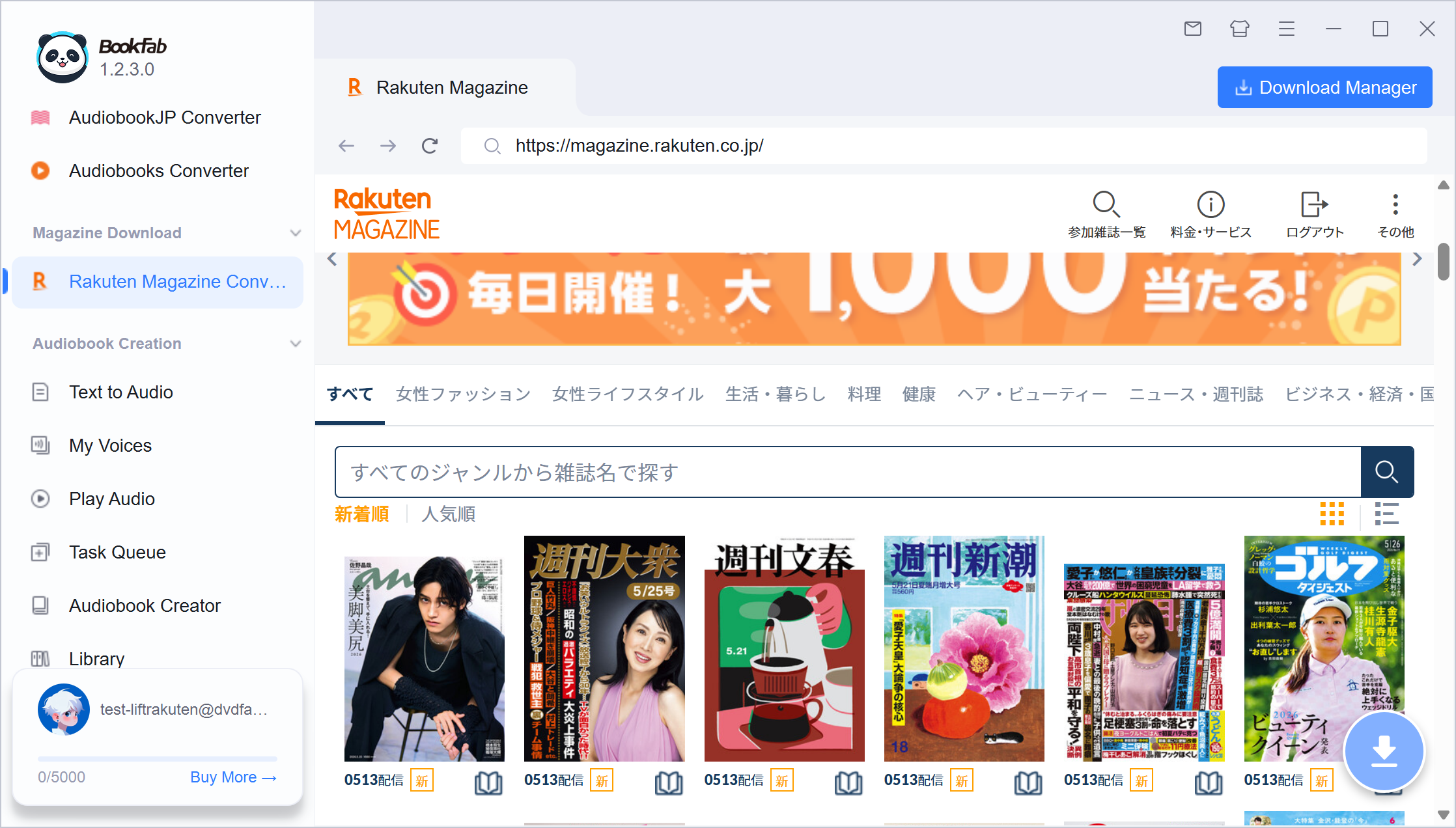1456x828 pixels.
Task: Click the 毎日開催 campaign banner
Action: (874, 299)
